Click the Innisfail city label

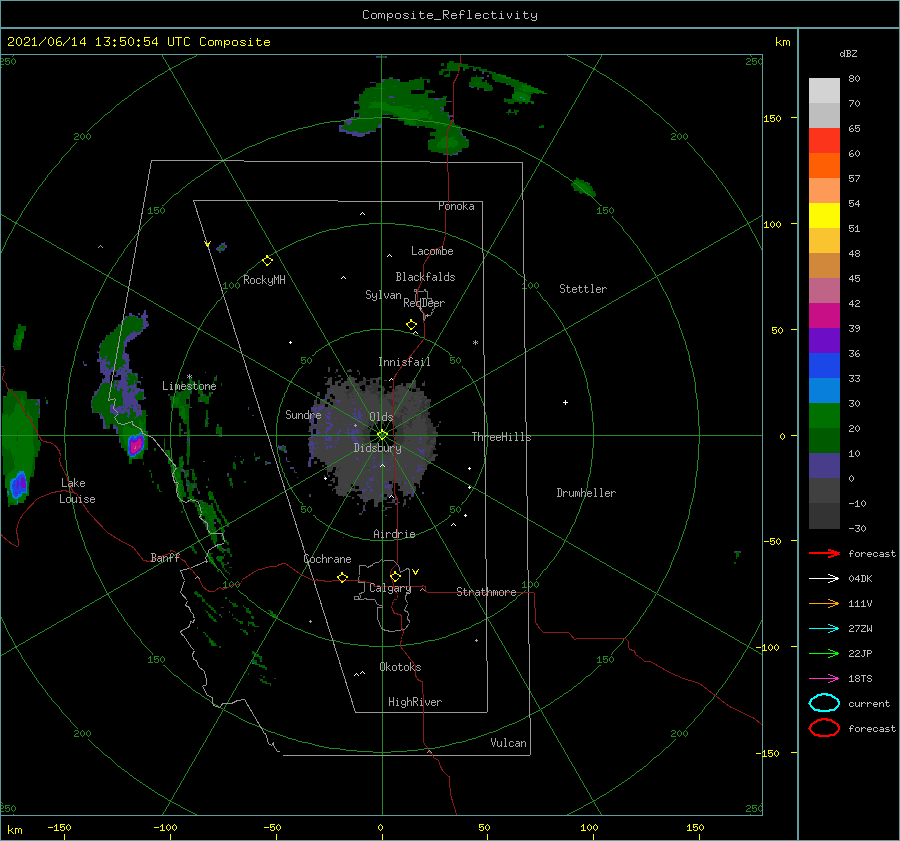pos(404,362)
